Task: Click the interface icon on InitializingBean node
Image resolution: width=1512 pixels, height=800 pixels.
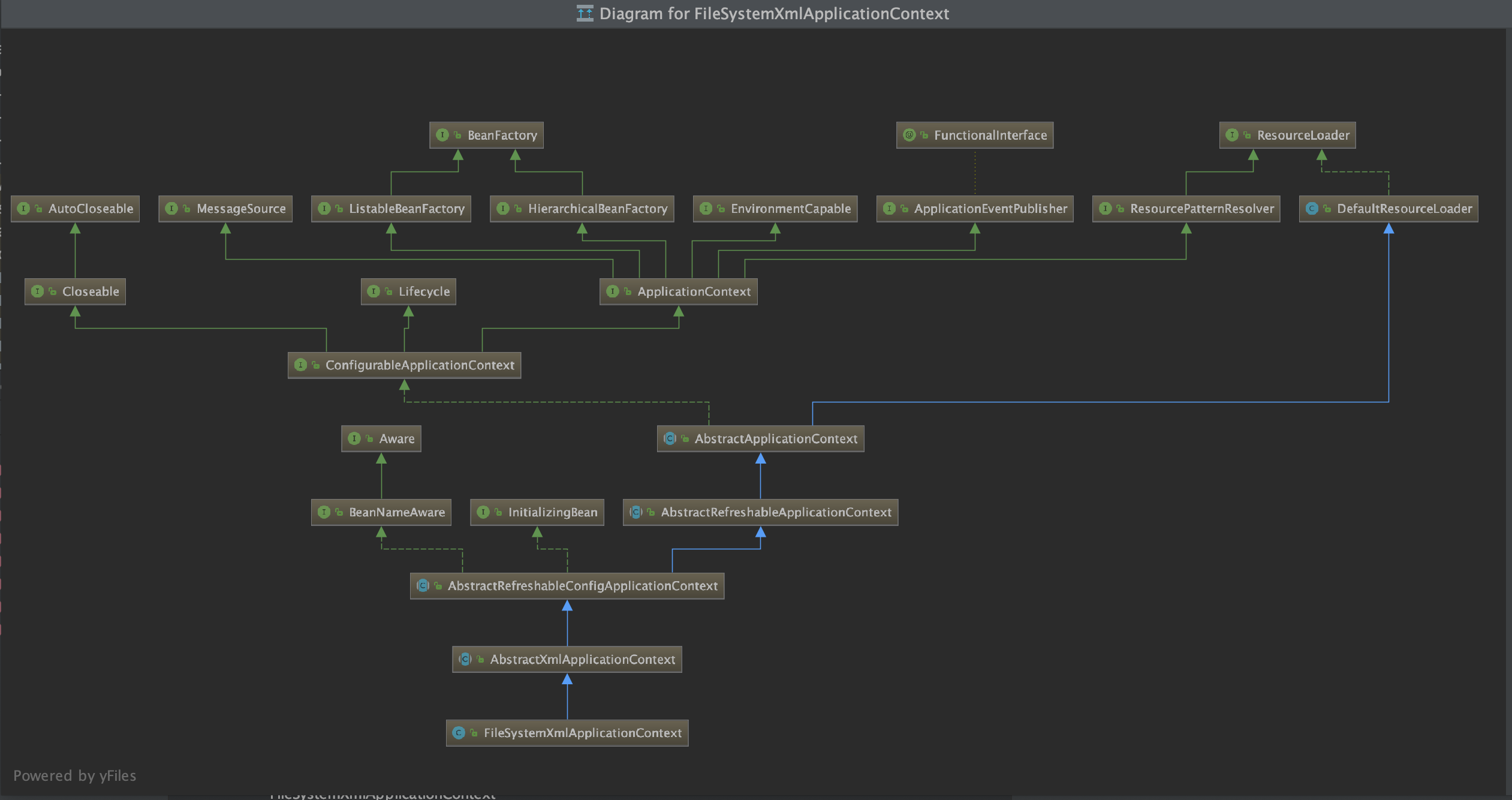Action: coord(483,512)
